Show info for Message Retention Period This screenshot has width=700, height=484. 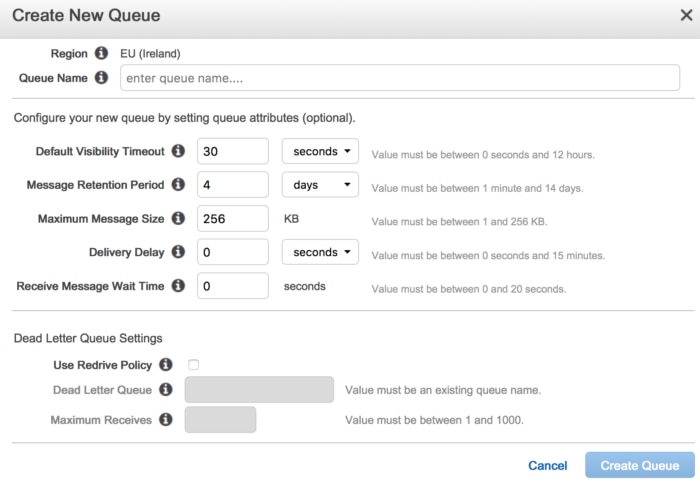pos(178,185)
